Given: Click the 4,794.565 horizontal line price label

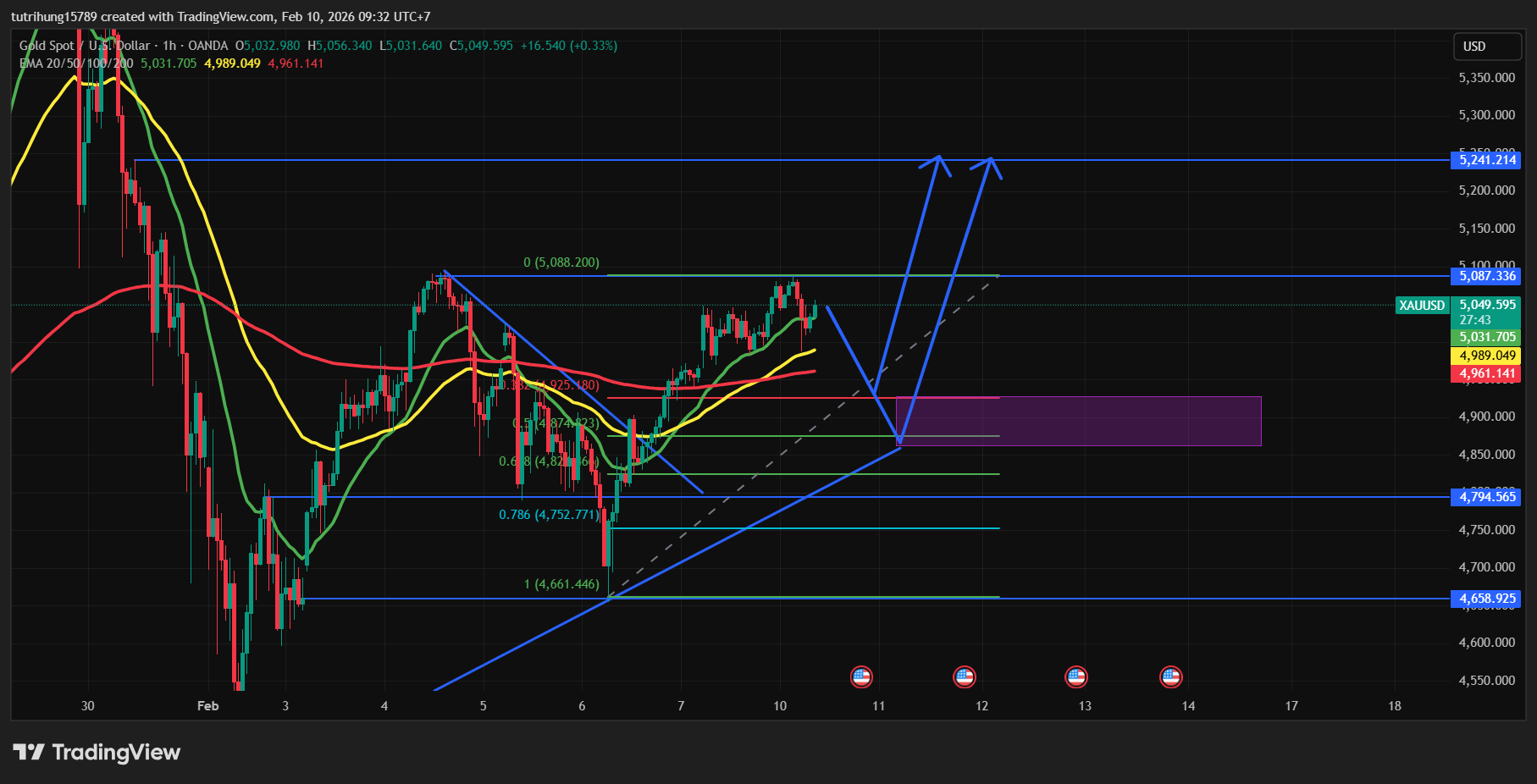Looking at the screenshot, I should coord(1486,497).
